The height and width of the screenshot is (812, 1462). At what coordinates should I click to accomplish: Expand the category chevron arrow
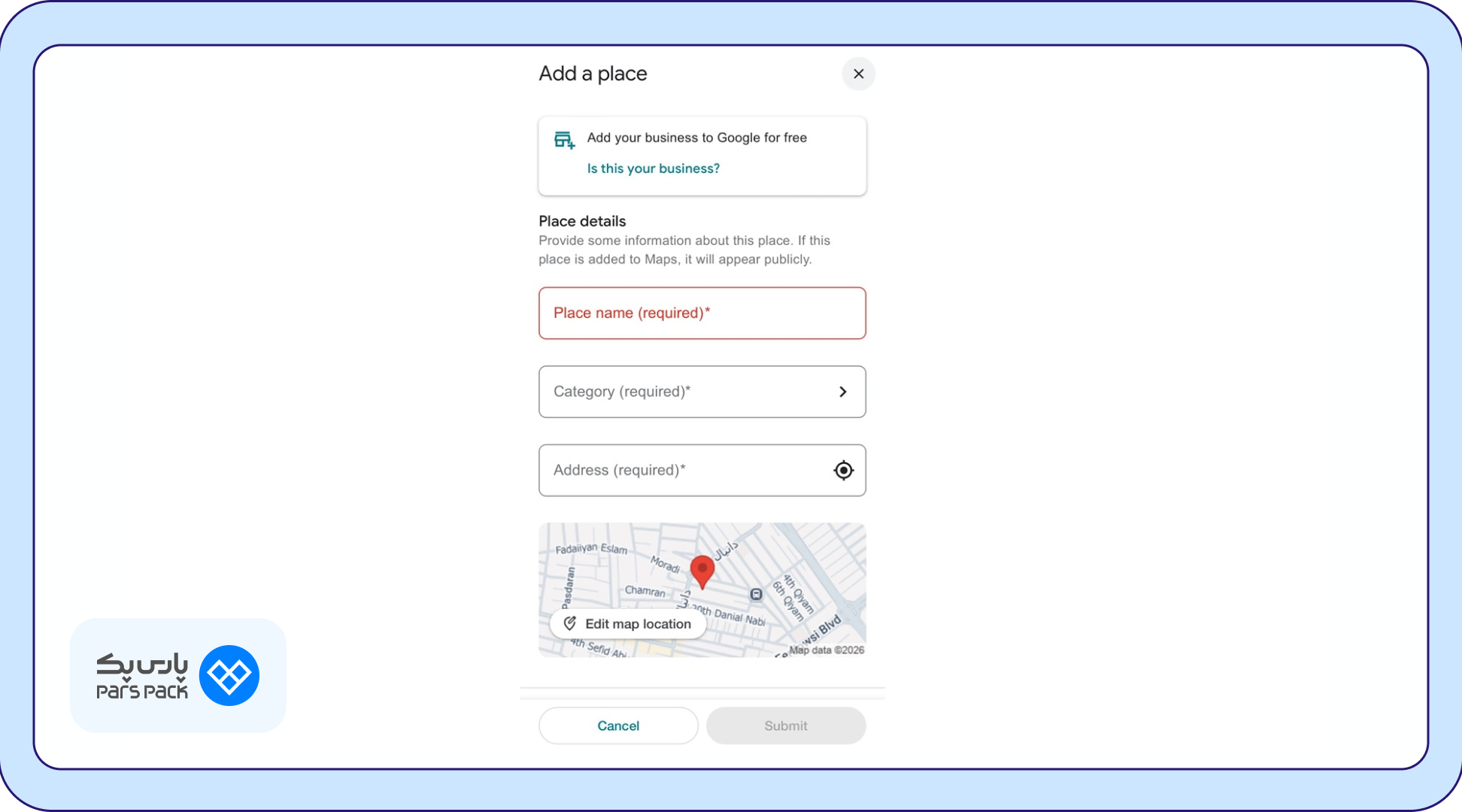click(x=842, y=392)
